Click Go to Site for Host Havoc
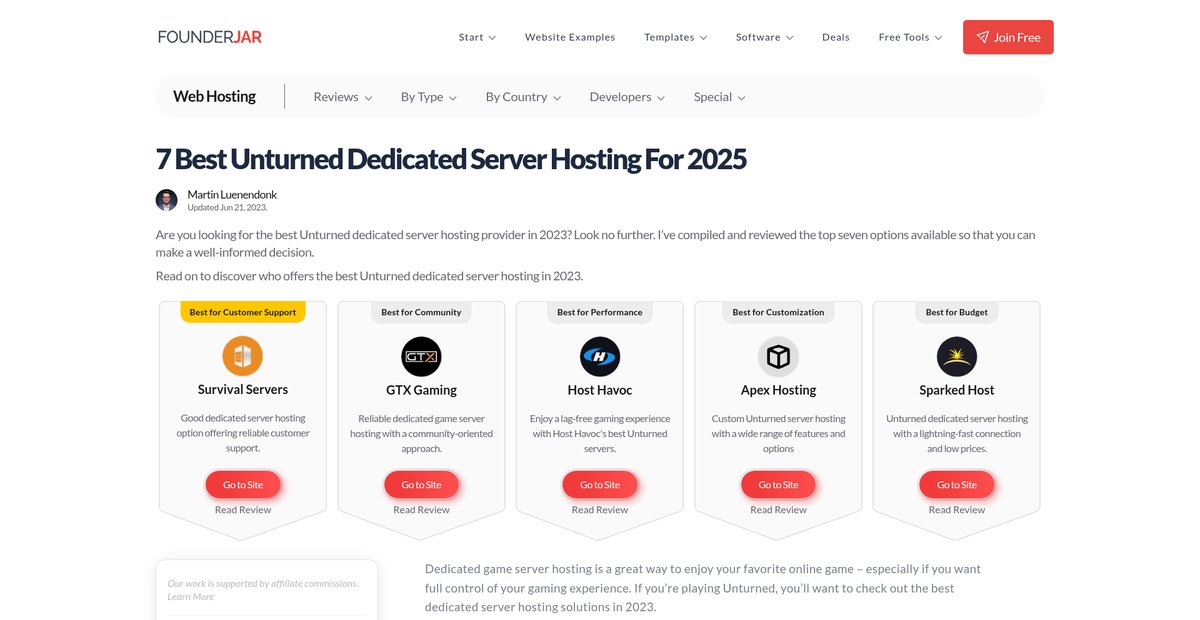 pos(600,485)
